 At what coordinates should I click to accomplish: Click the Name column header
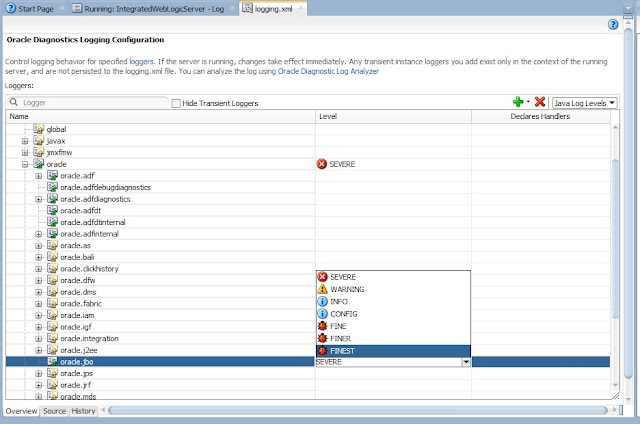pos(160,116)
